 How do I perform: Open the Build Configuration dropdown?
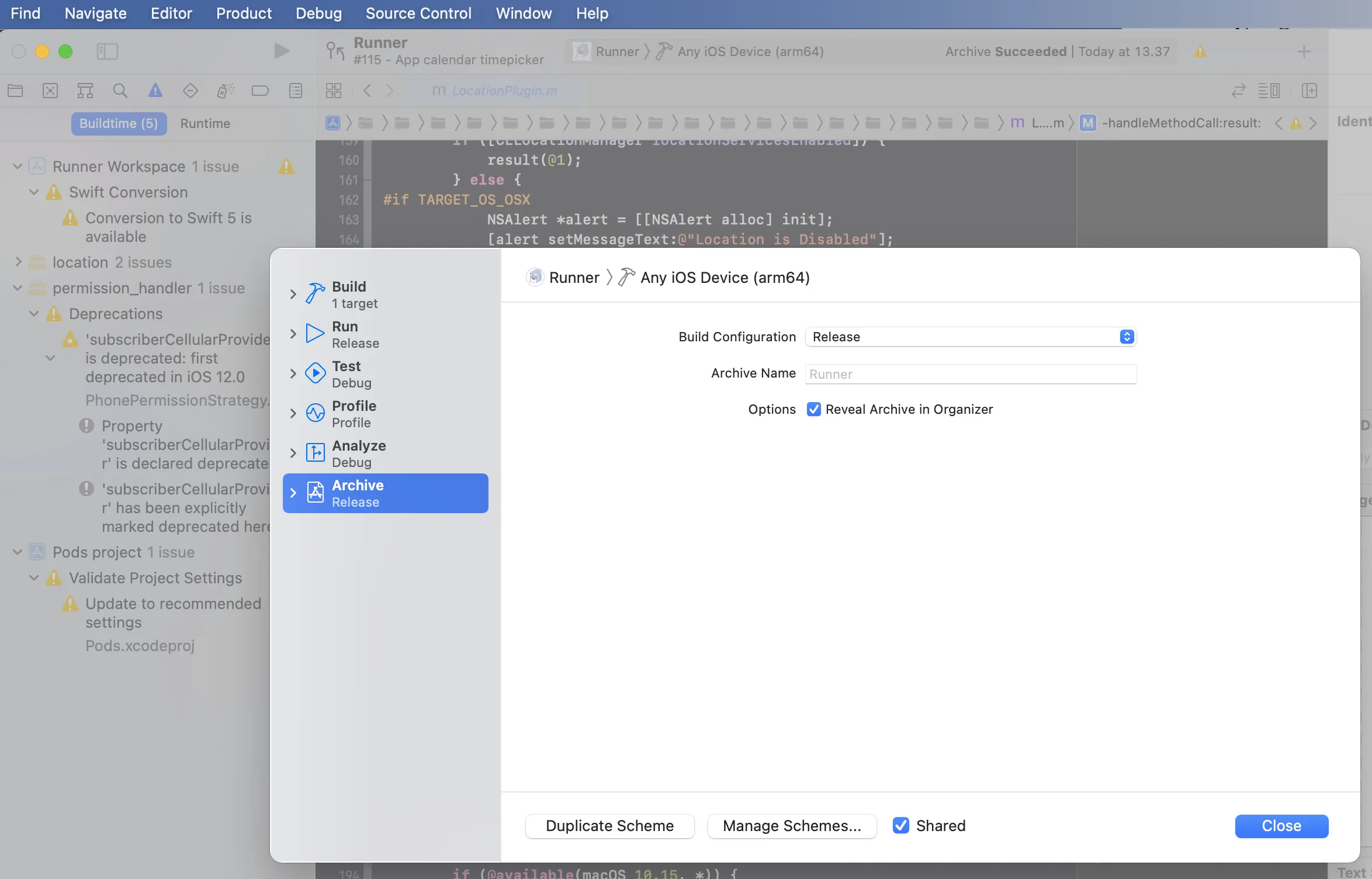point(970,337)
